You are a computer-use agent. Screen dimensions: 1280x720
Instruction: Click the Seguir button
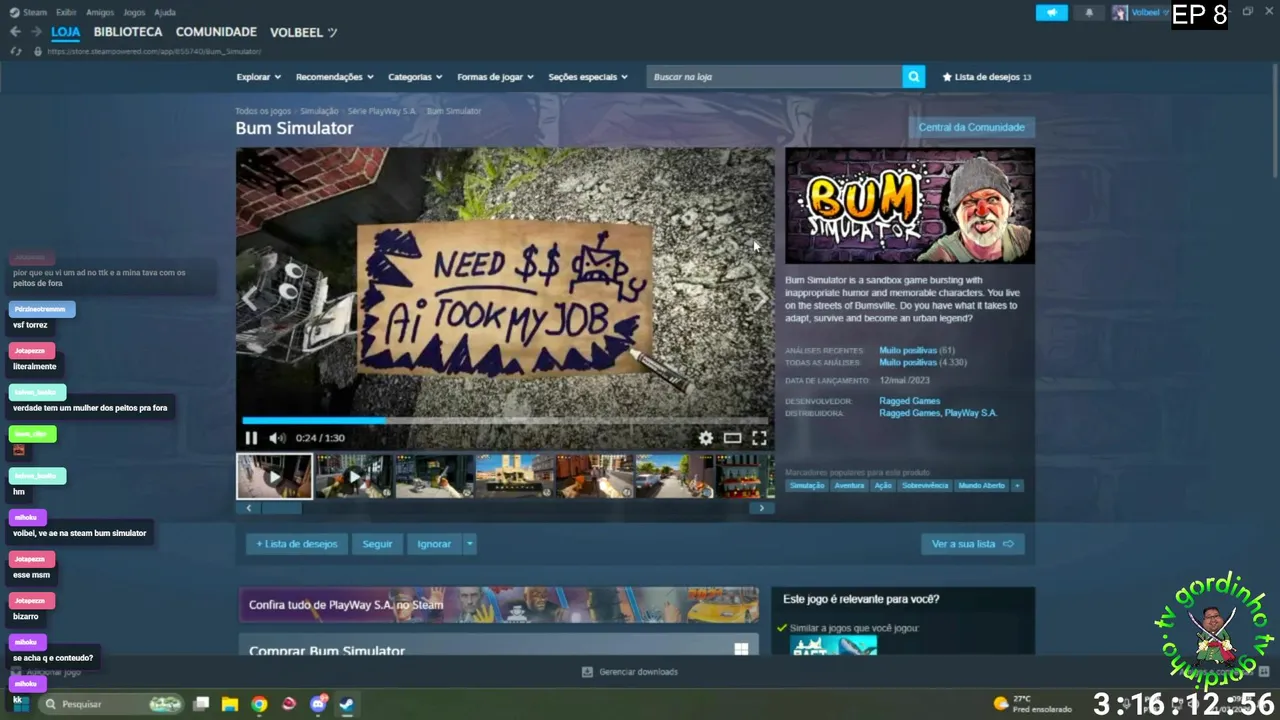coord(377,544)
